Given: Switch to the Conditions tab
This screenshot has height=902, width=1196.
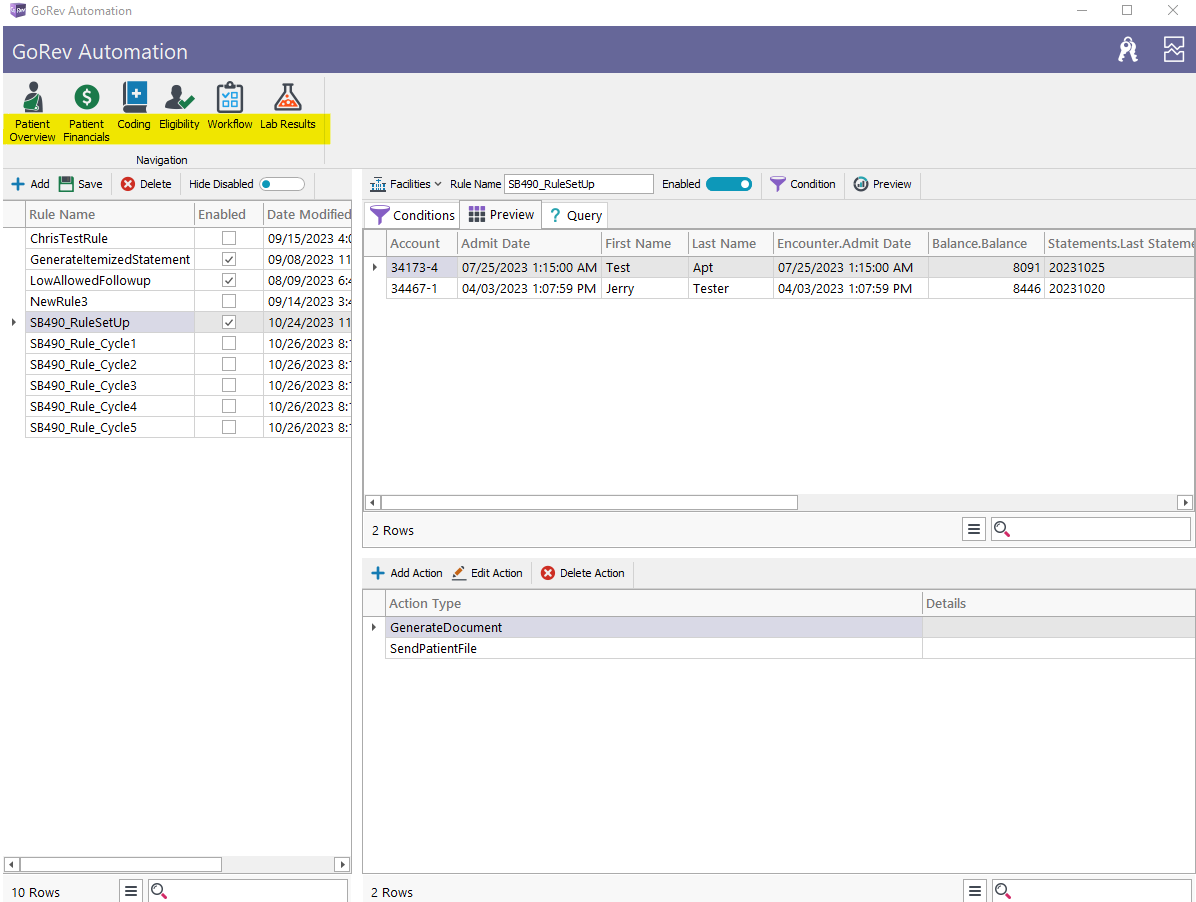Looking at the screenshot, I should [x=413, y=215].
